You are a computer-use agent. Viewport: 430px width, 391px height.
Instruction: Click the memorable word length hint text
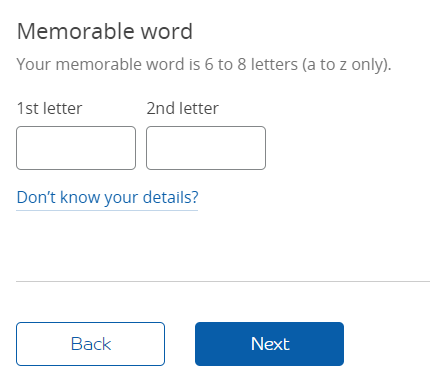coord(204,65)
